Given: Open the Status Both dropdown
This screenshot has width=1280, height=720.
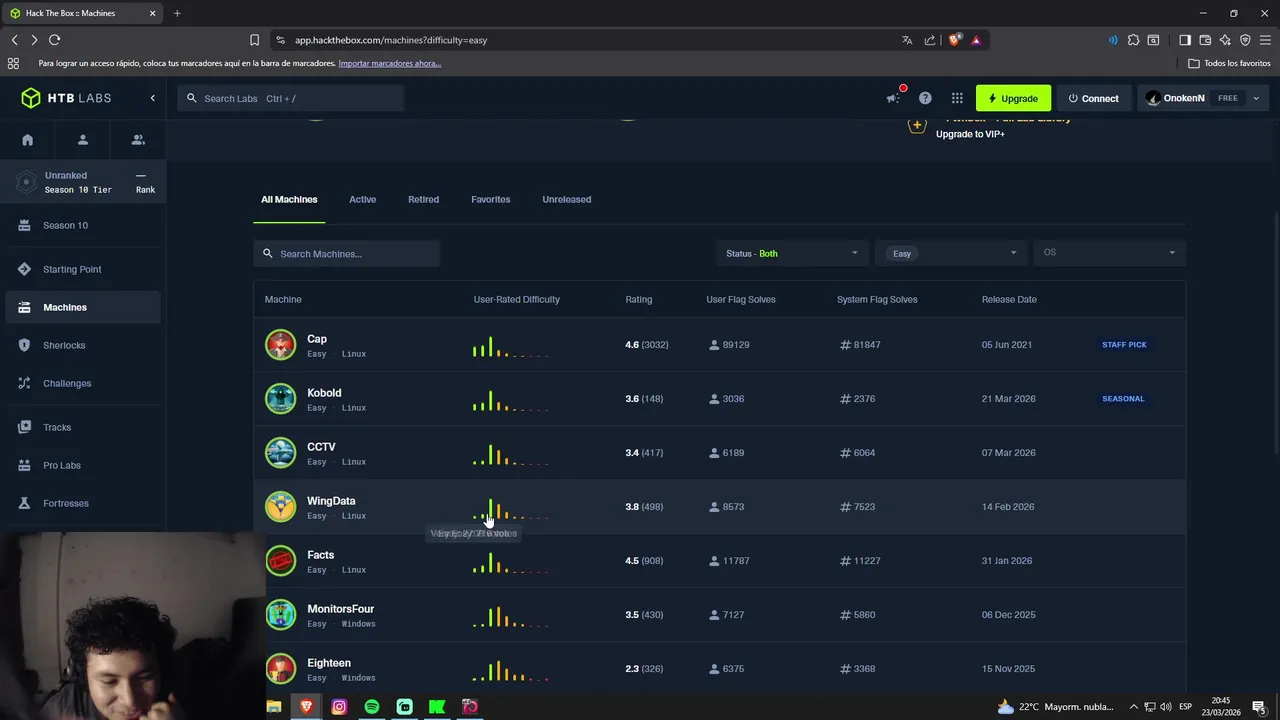Looking at the screenshot, I should [x=791, y=254].
